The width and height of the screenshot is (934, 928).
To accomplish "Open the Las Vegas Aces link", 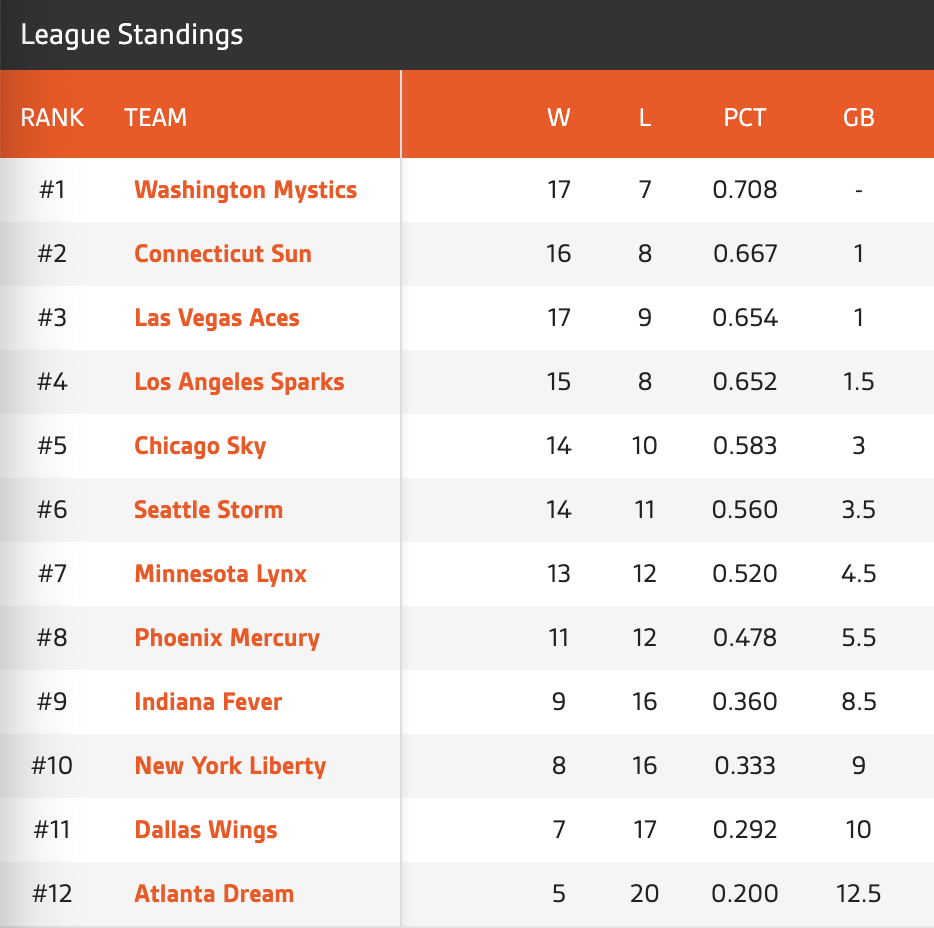I will point(217,318).
